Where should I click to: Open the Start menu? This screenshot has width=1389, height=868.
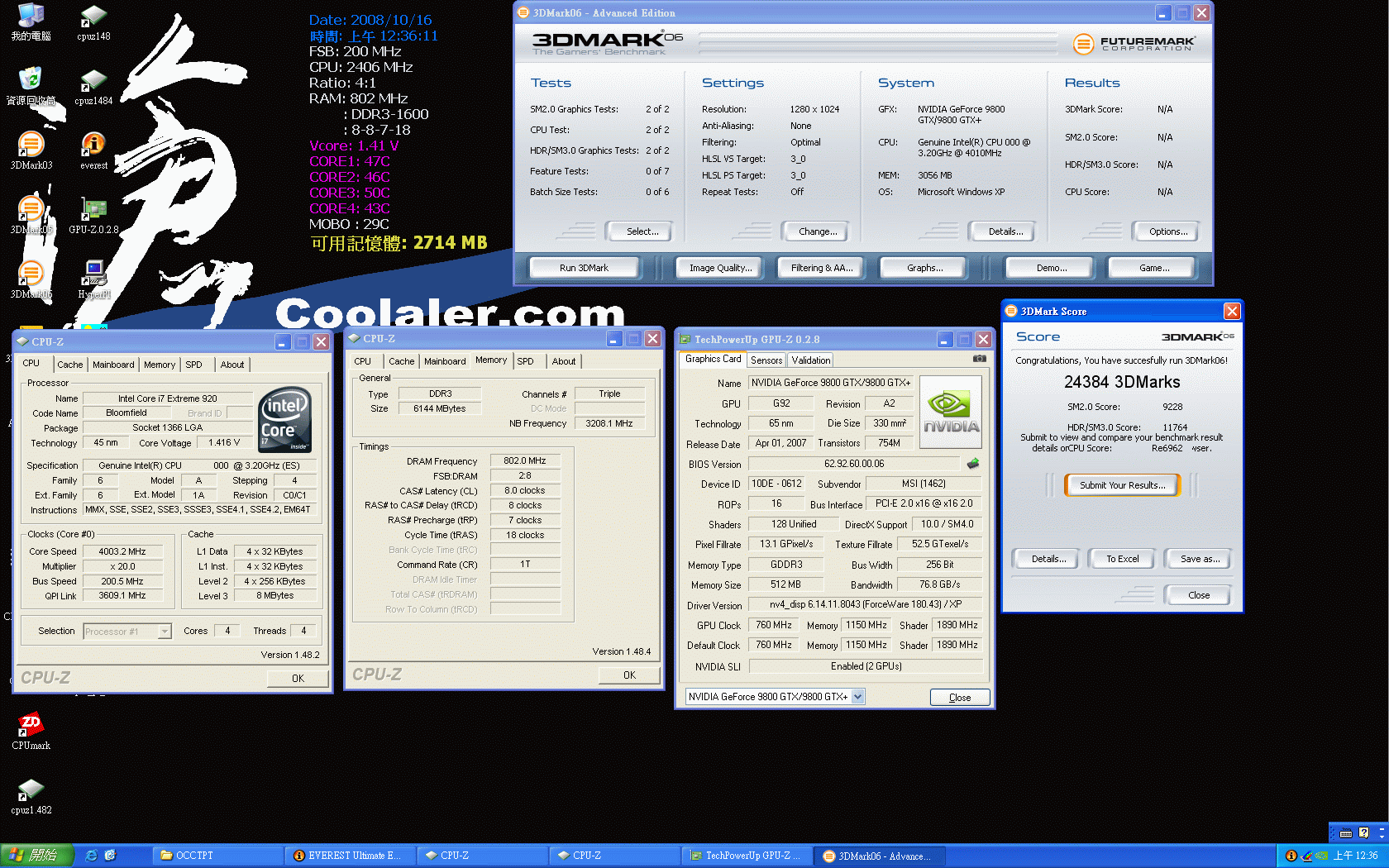(37, 856)
